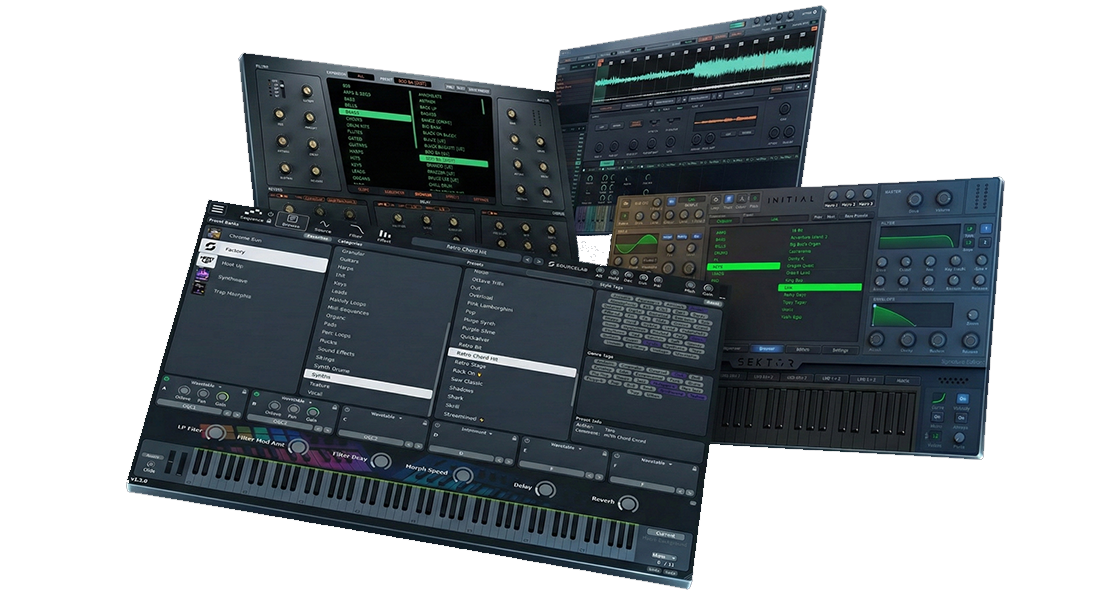Star the Rock On preset as a favorite
The height and width of the screenshot is (600, 1100).
tap(479, 373)
